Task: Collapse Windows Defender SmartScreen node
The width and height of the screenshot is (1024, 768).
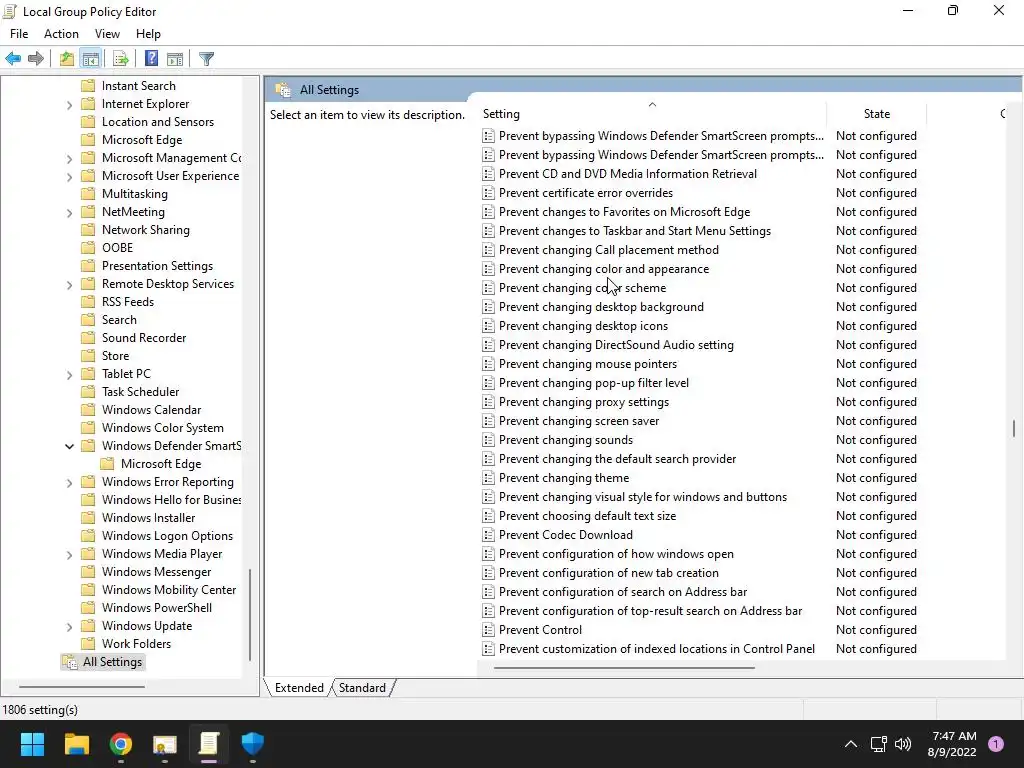Action: 69,446
